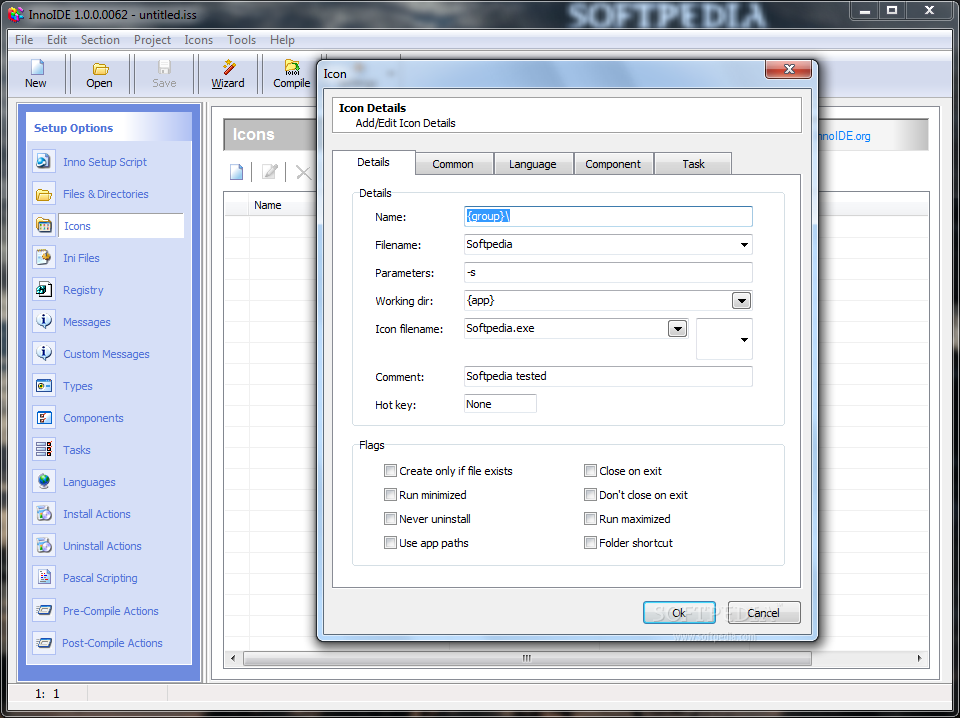Tick the Don't close on exit checkbox

[590, 495]
